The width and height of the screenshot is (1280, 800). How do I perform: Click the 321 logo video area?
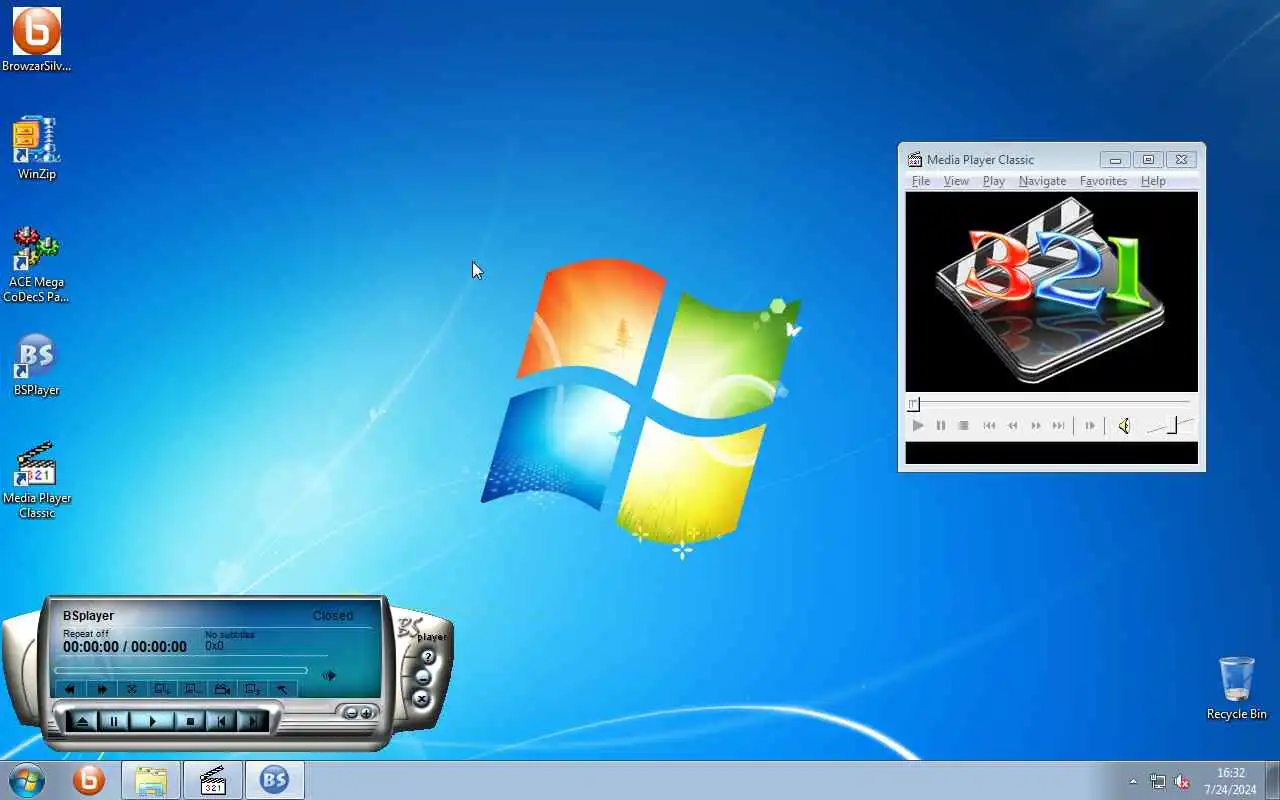(x=1051, y=291)
